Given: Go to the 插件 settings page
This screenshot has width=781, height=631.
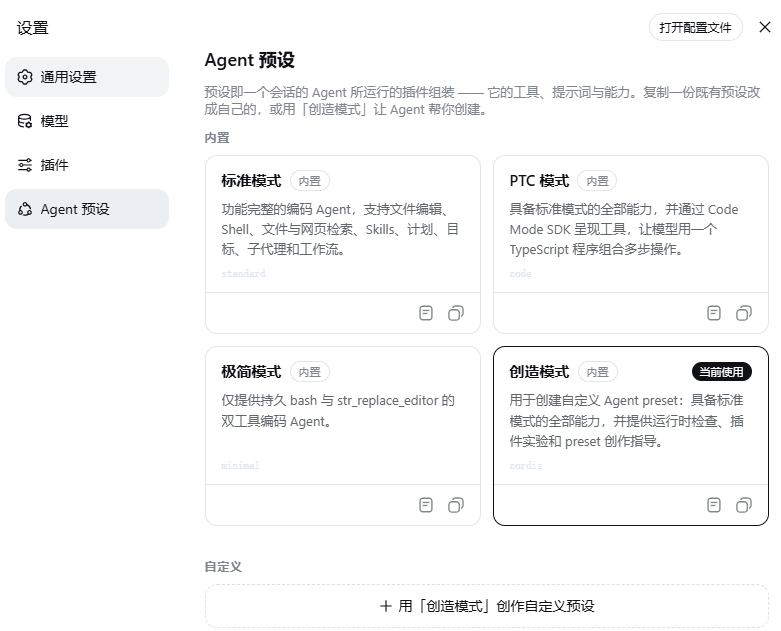Looking at the screenshot, I should tap(87, 165).
